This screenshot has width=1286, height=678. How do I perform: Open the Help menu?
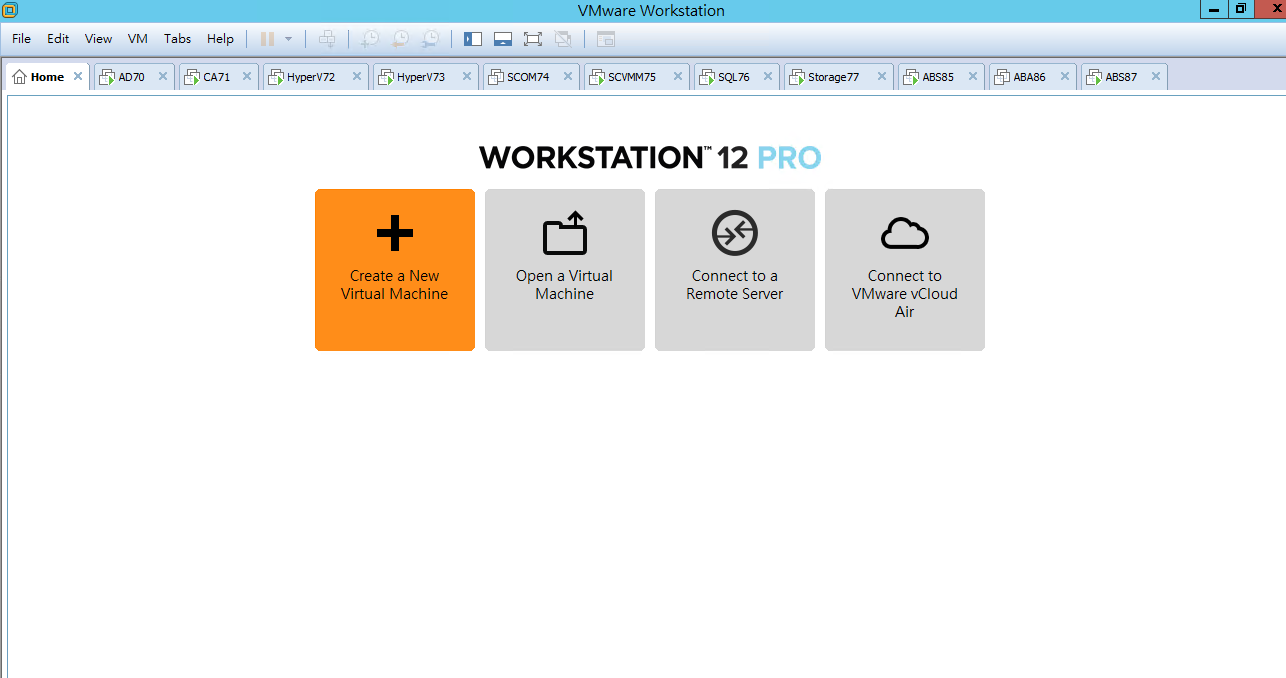pyautogui.click(x=220, y=39)
